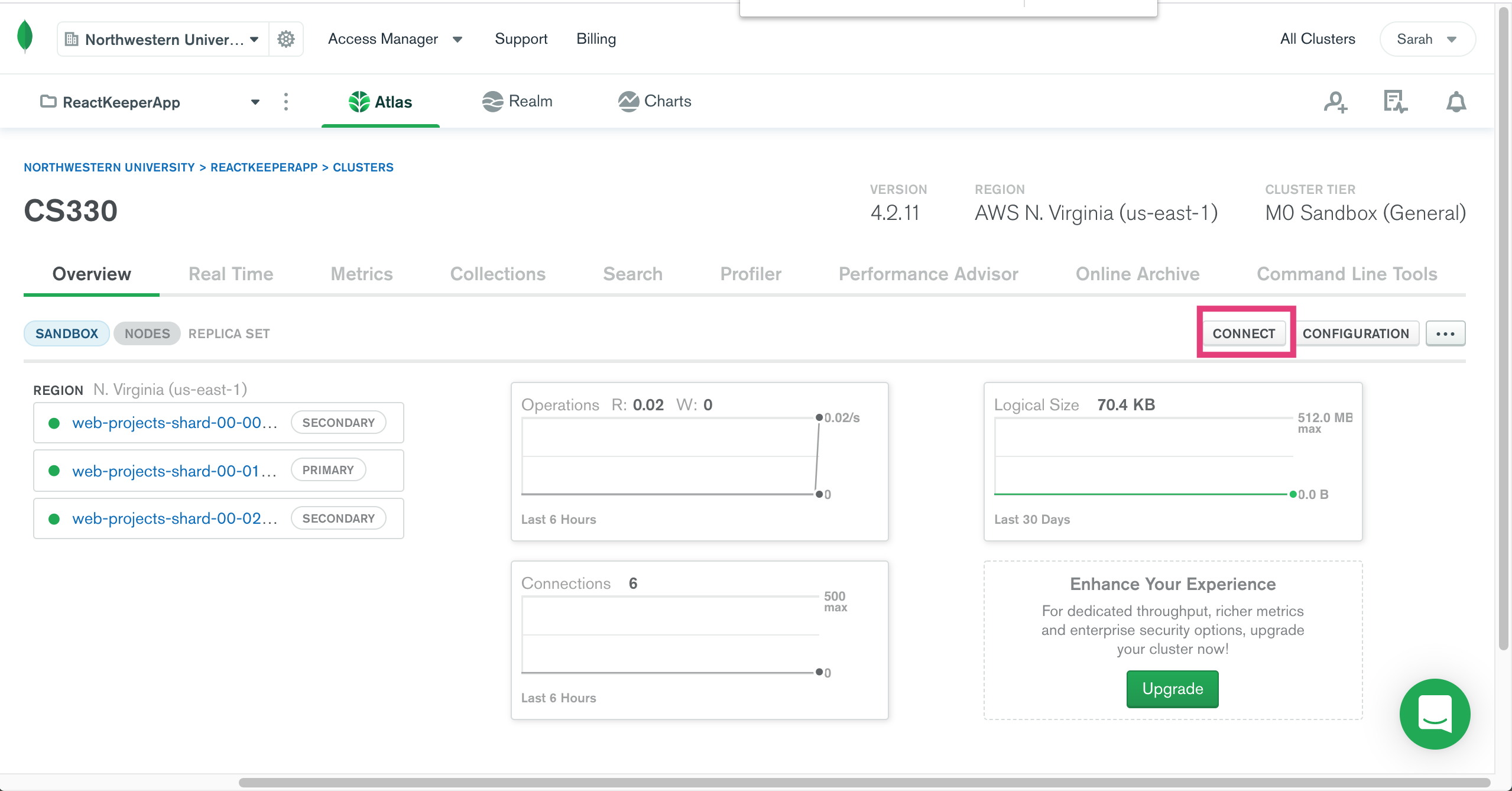Click the invite user icon
The image size is (1512, 791).
tap(1335, 102)
